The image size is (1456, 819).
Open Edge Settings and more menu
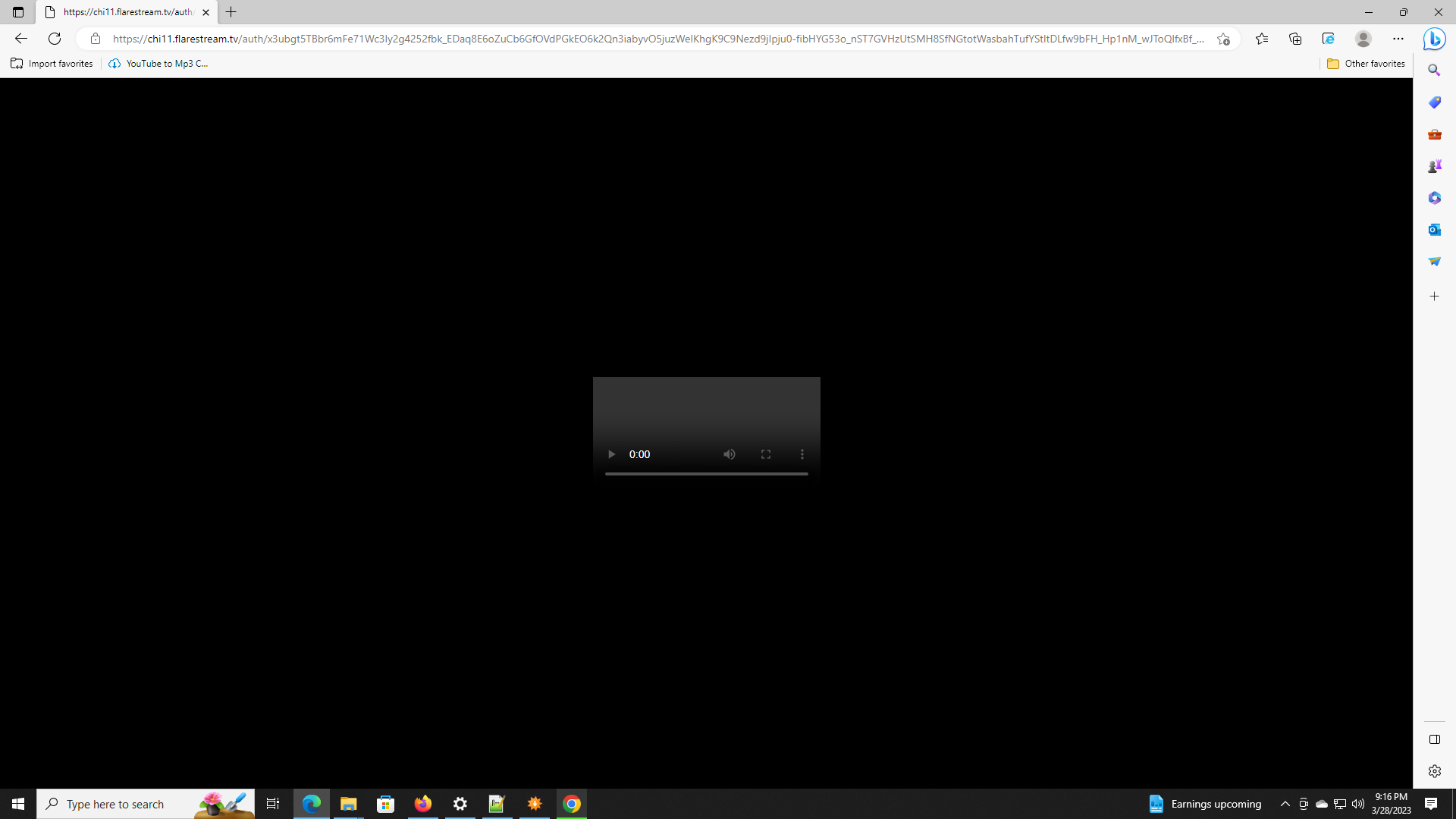[x=1398, y=39]
